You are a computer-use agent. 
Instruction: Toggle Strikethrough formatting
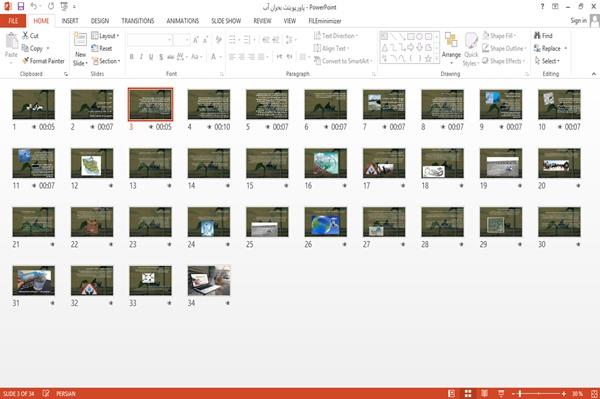pyautogui.click(x=171, y=57)
